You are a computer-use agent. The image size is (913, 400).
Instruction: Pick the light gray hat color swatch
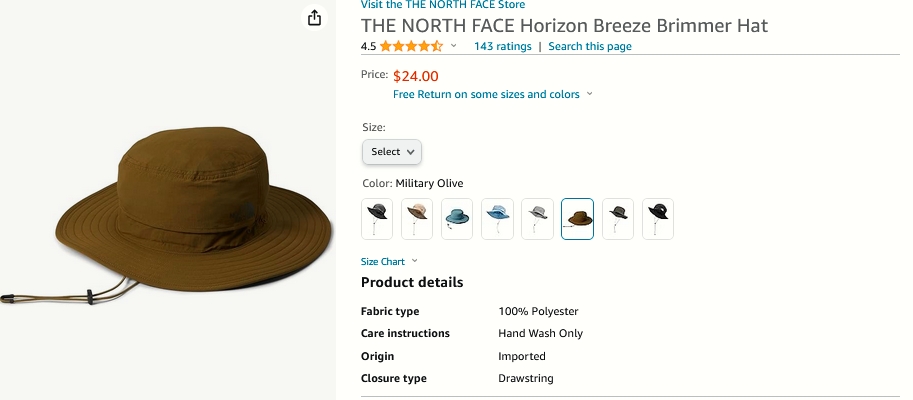(x=537, y=219)
